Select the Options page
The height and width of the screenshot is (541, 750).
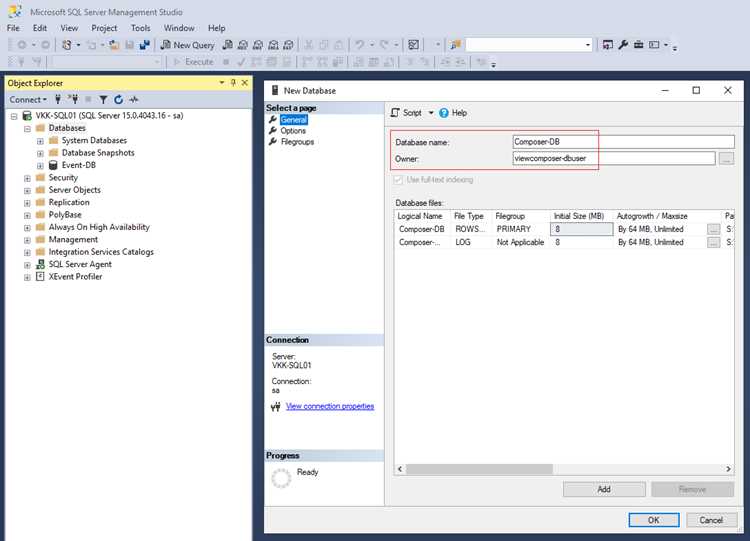pos(293,131)
